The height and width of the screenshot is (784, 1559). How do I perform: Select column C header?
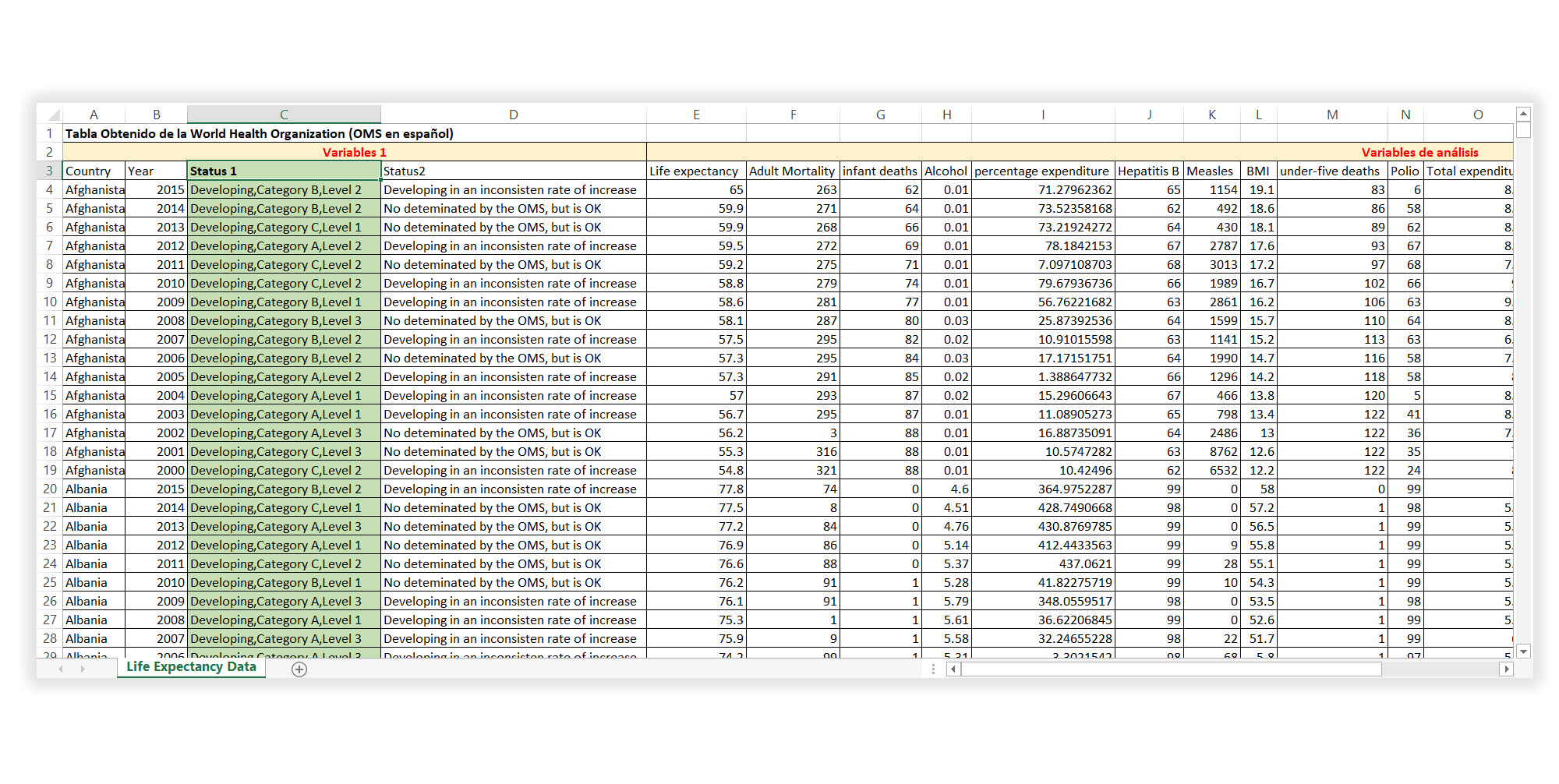pos(284,115)
